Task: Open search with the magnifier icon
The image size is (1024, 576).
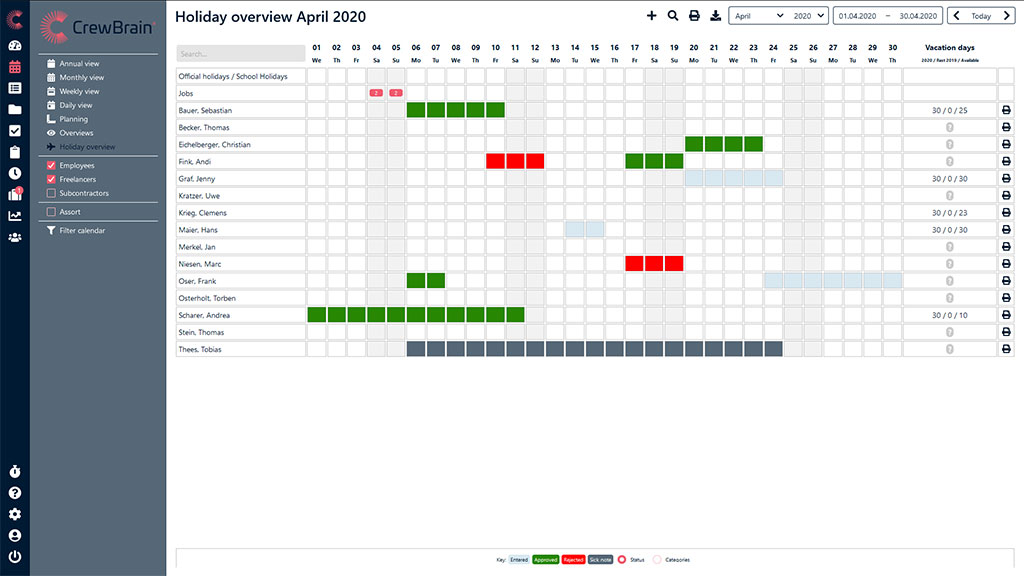Action: click(673, 16)
